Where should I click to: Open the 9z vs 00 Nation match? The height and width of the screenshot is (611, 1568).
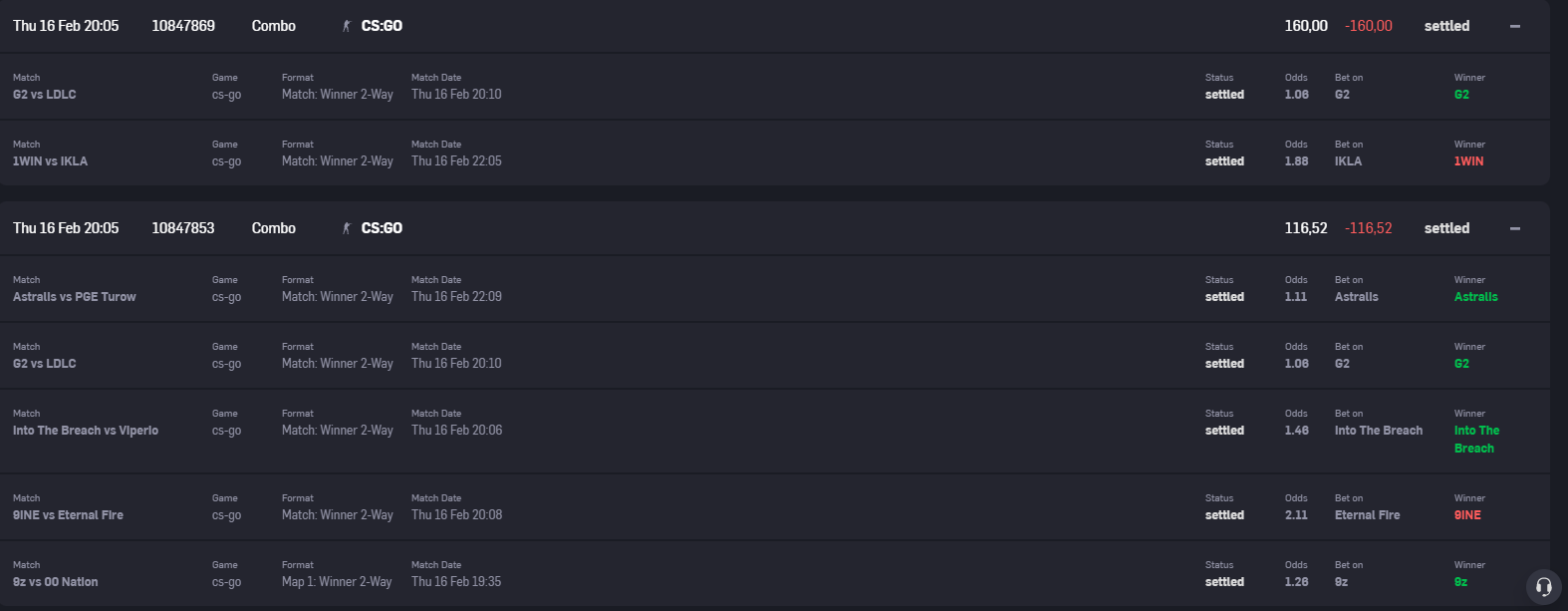(x=56, y=582)
